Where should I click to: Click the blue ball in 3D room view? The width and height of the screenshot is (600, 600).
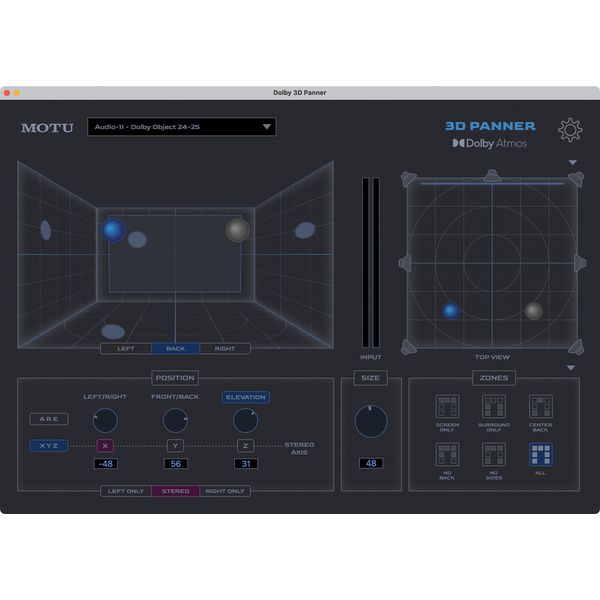coord(113,230)
